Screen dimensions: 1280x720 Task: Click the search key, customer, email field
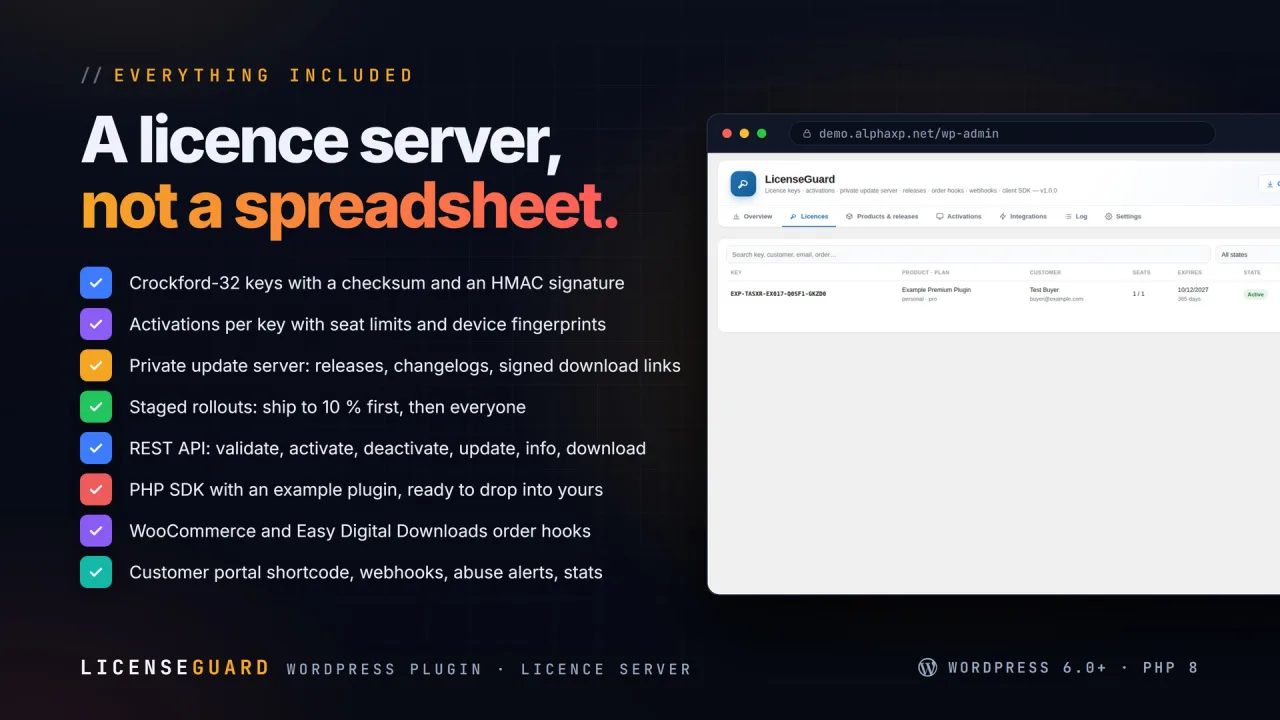pos(968,255)
